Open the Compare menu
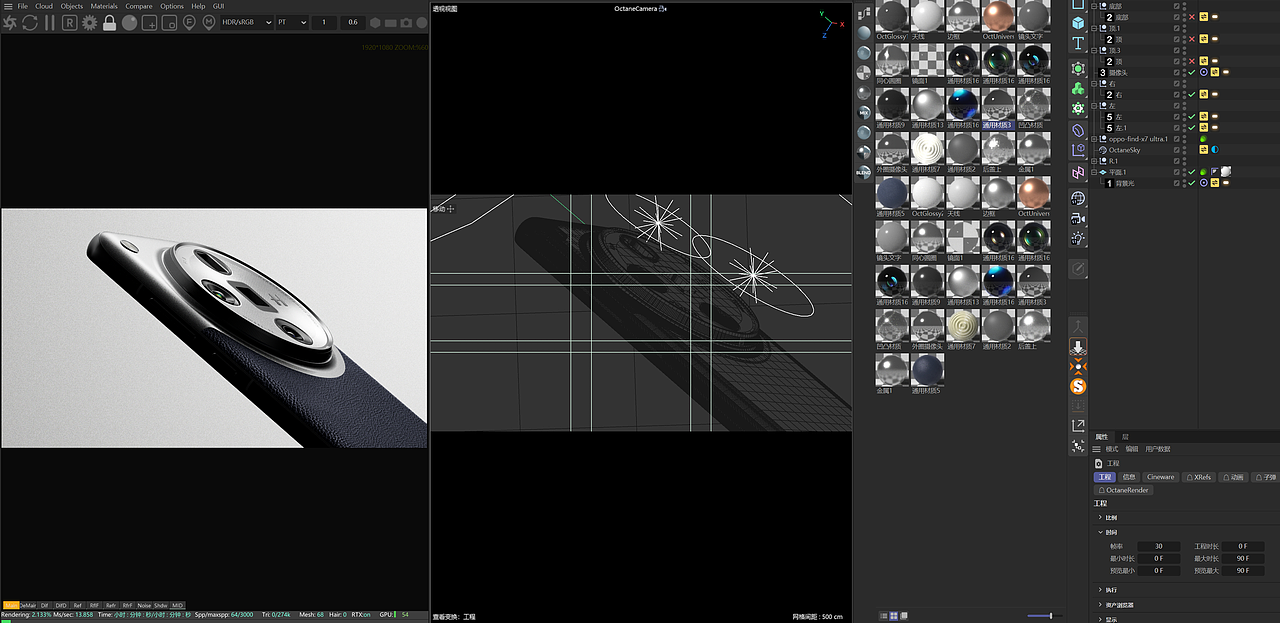 coord(139,6)
